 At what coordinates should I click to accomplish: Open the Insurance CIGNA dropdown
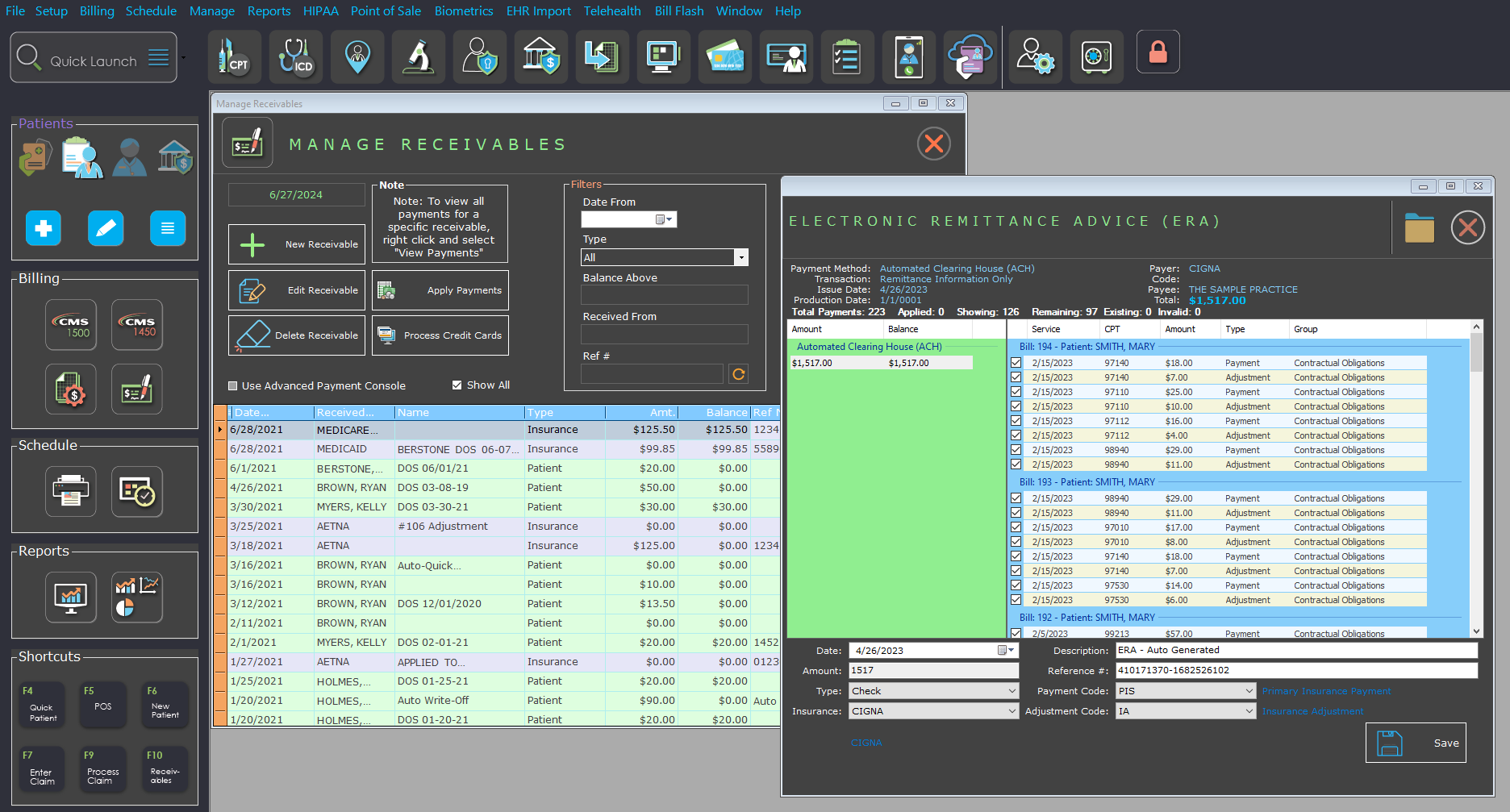1012,711
